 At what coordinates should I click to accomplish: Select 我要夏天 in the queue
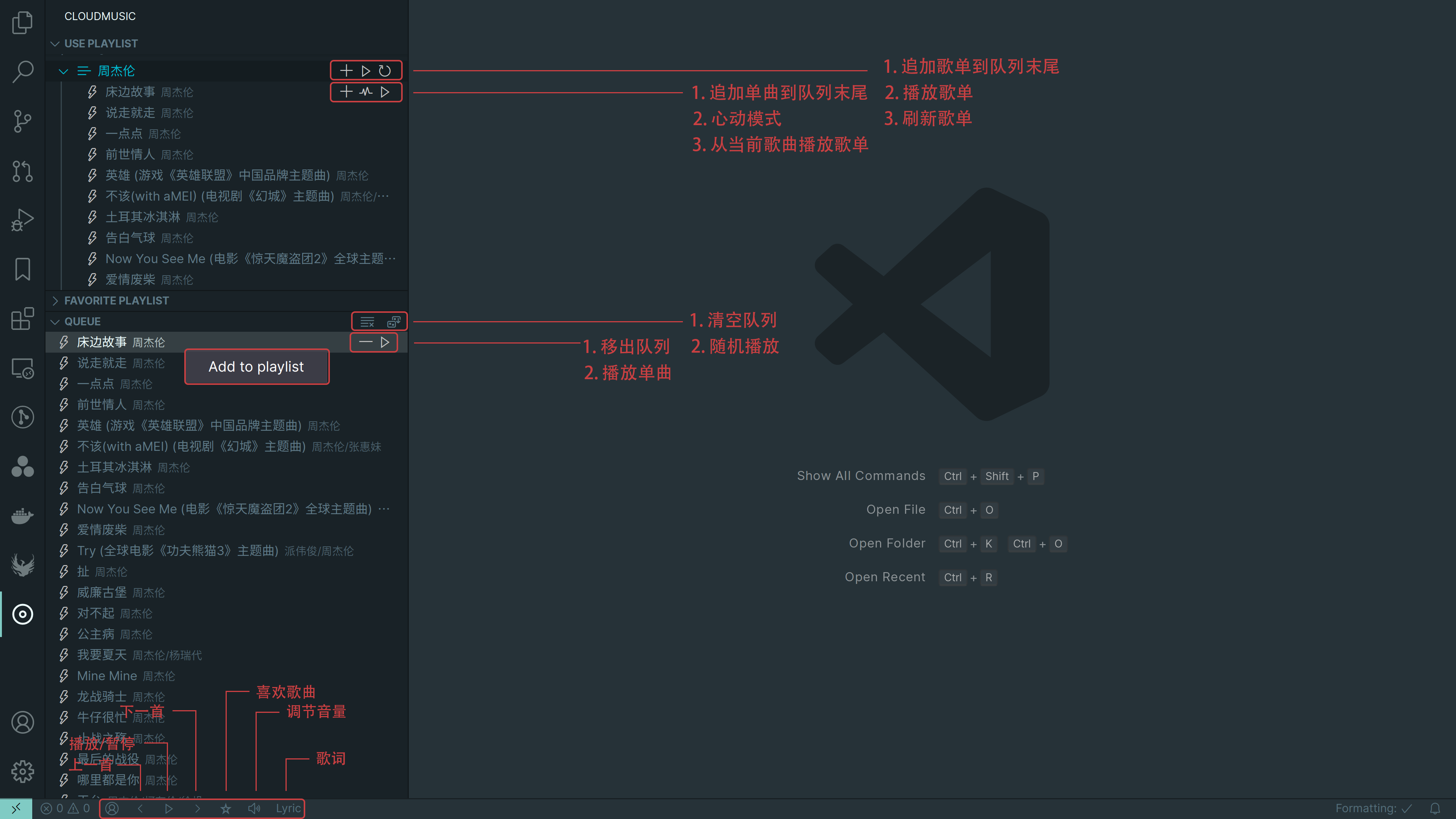coord(227,655)
